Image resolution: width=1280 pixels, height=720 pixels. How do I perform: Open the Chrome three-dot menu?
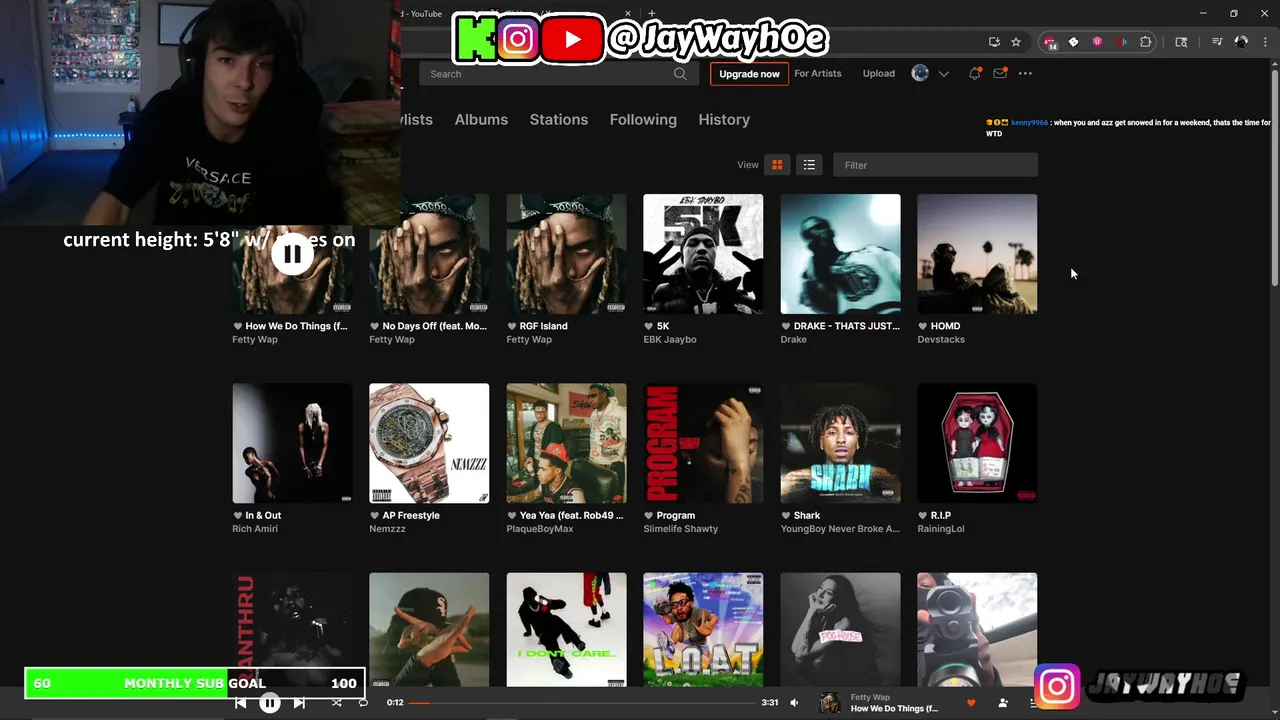(x=1265, y=42)
